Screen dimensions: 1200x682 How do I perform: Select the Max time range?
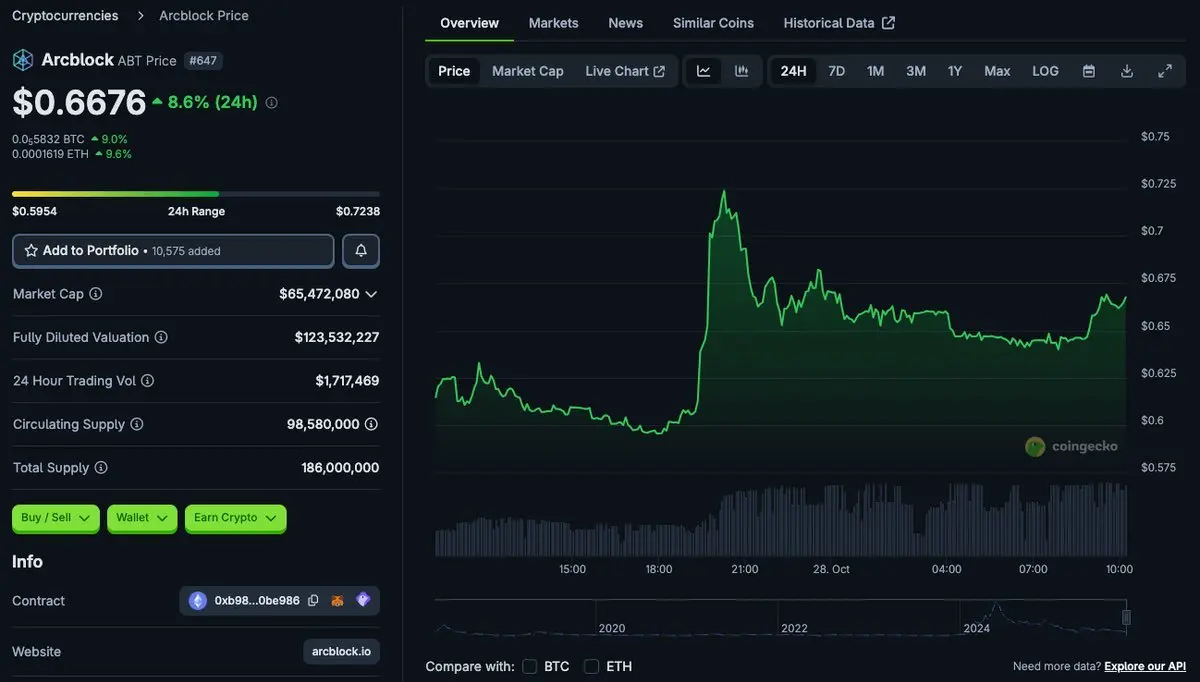tap(997, 71)
